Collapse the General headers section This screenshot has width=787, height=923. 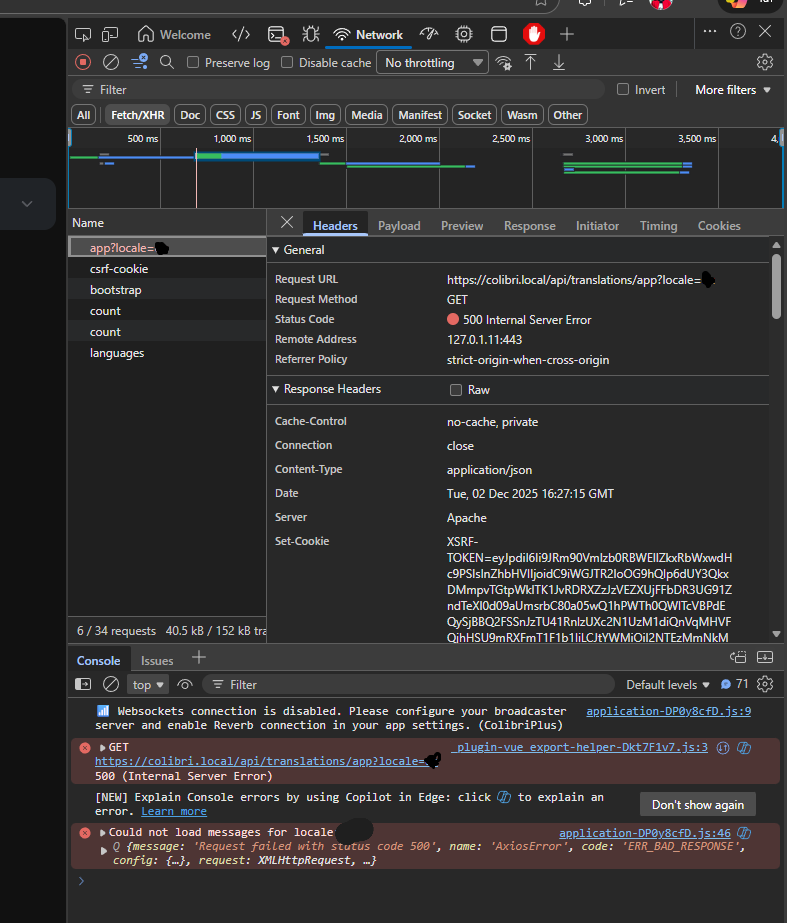pyautogui.click(x=276, y=250)
